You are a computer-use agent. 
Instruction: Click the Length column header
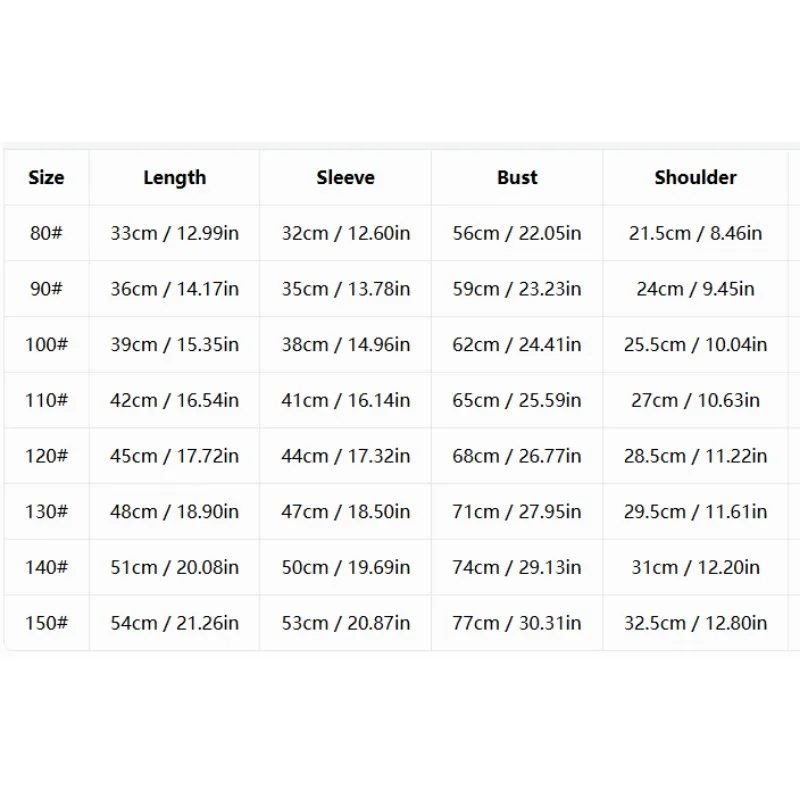(174, 178)
